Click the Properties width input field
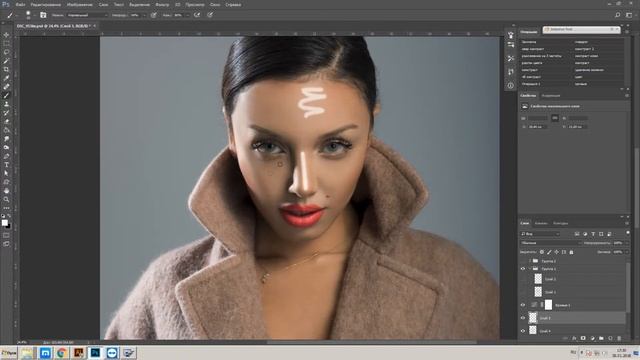 [537, 118]
